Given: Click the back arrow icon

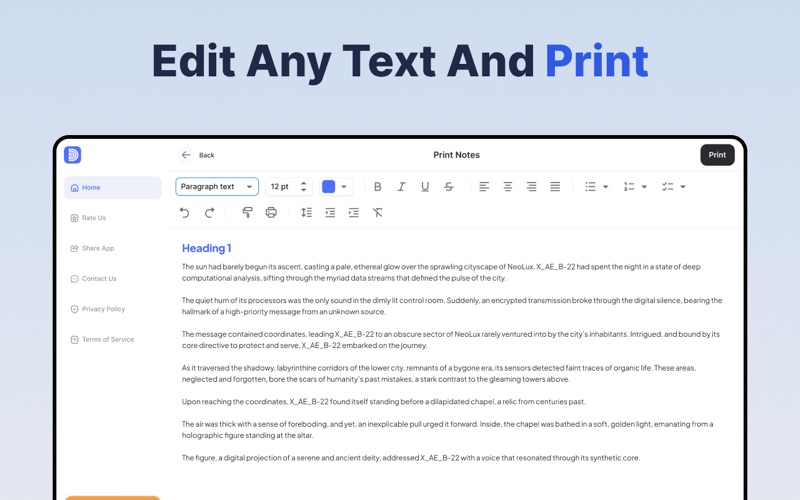Looking at the screenshot, I should (x=186, y=155).
